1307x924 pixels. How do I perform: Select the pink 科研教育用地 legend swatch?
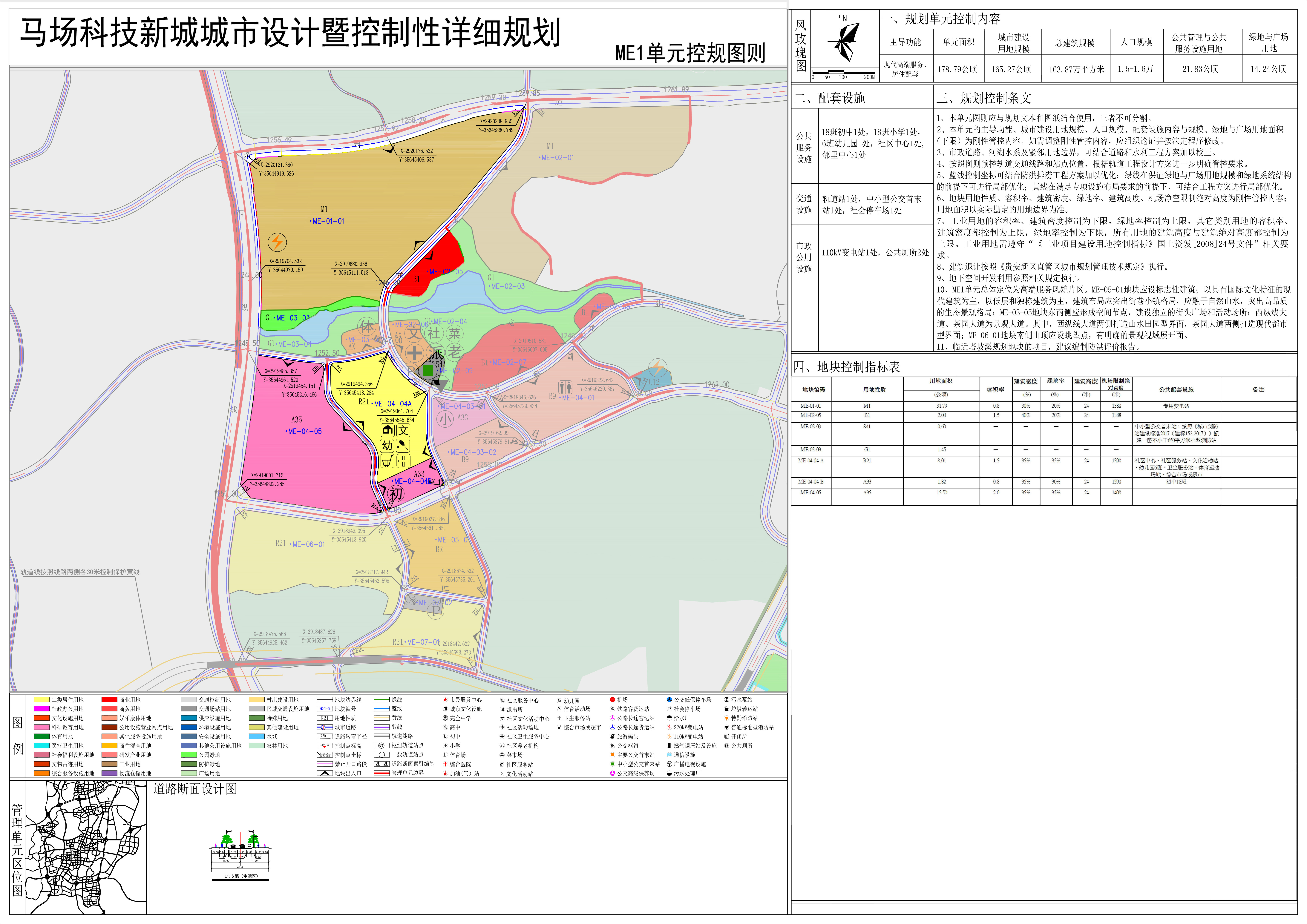click(x=42, y=727)
